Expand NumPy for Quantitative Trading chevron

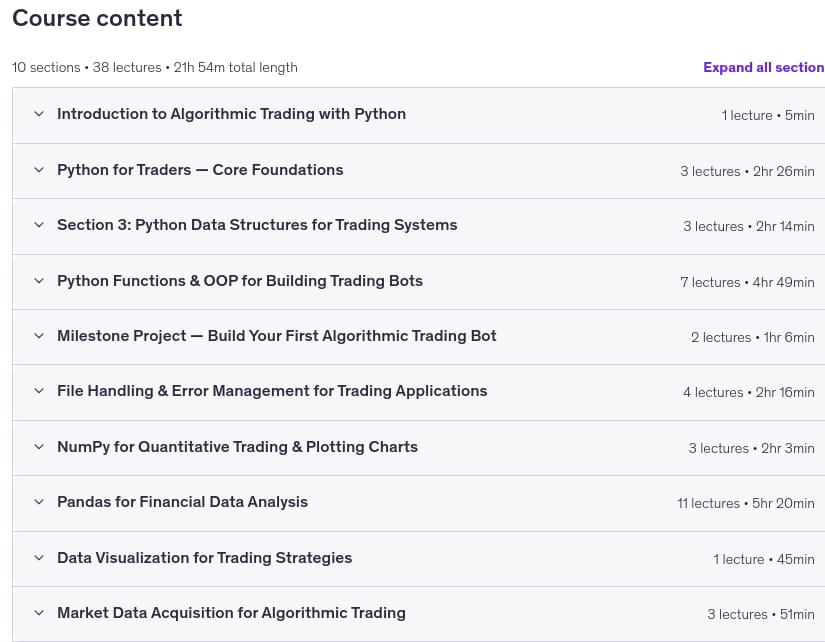[x=39, y=447]
